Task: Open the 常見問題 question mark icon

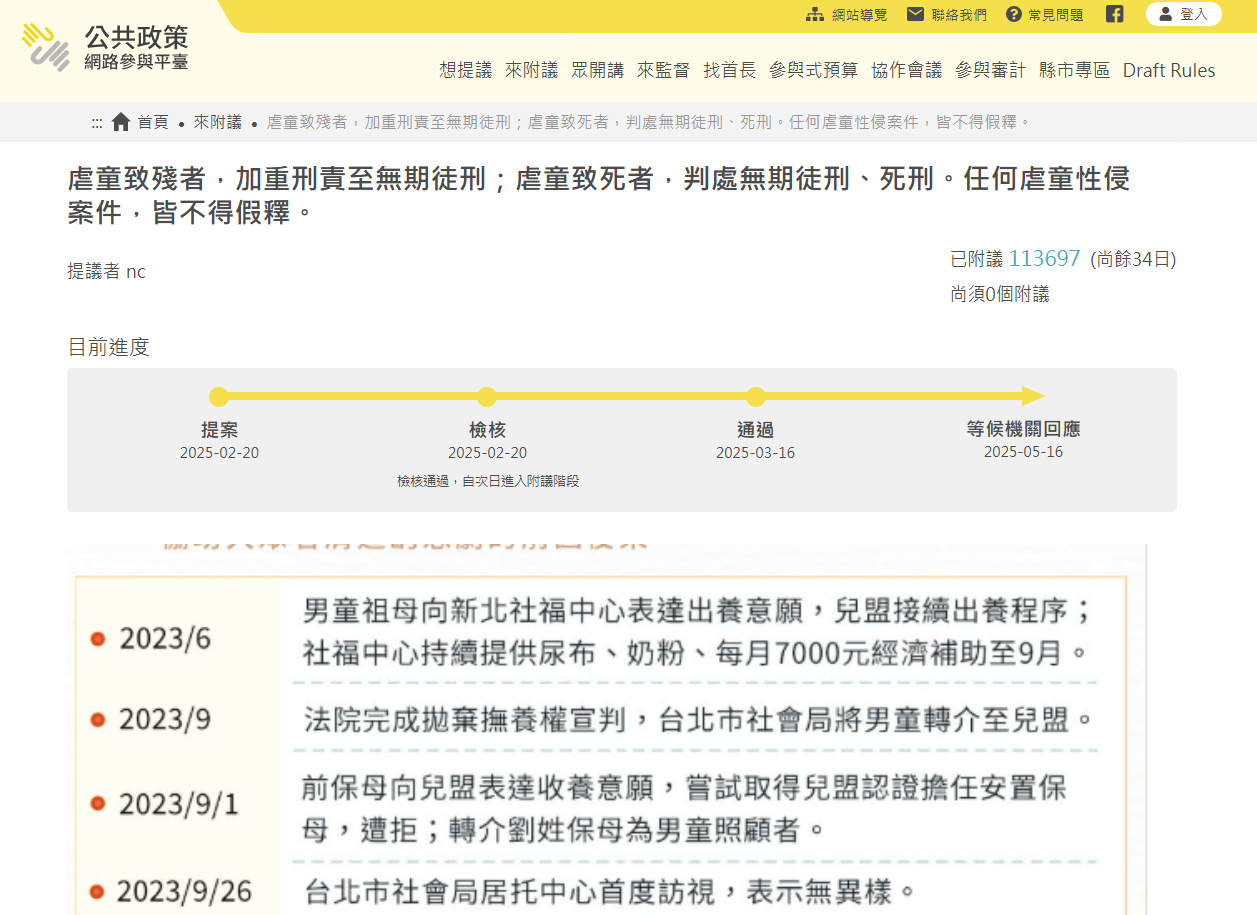Action: pos(1016,14)
